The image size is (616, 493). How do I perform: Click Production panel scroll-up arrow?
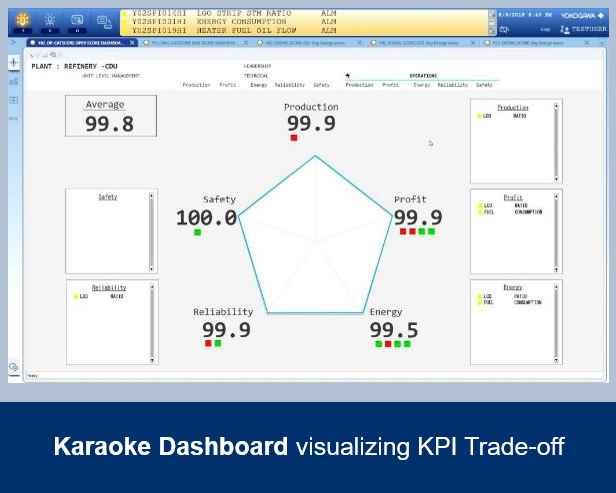click(x=556, y=106)
